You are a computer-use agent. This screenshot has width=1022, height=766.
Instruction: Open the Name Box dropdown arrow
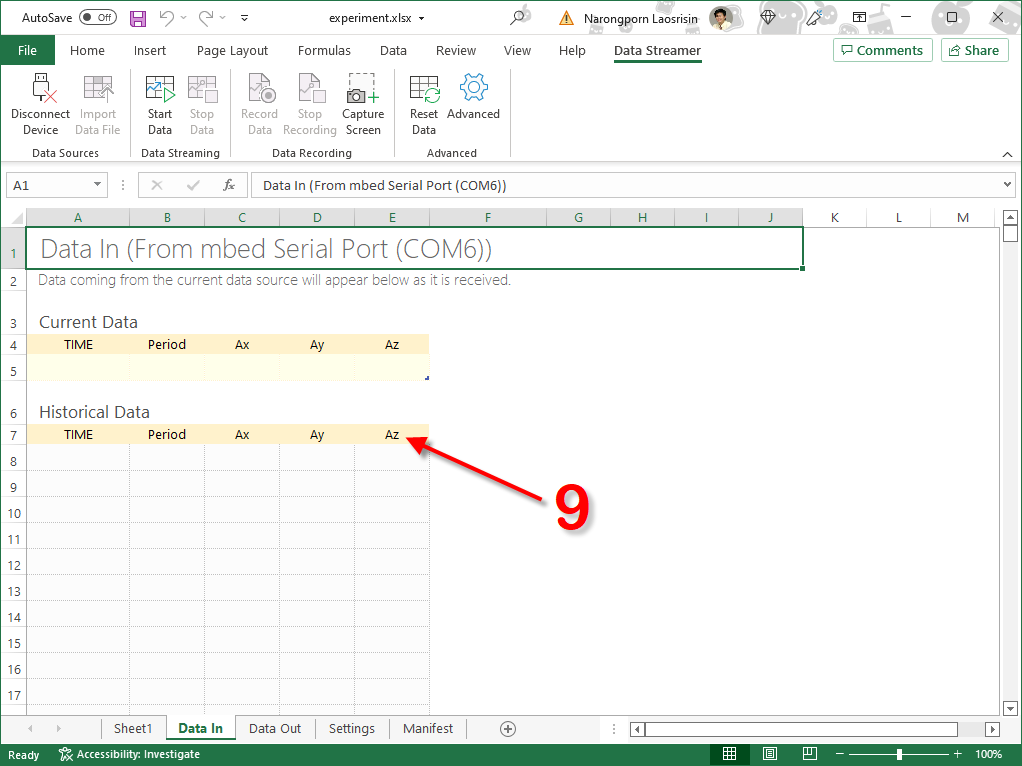coord(97,184)
